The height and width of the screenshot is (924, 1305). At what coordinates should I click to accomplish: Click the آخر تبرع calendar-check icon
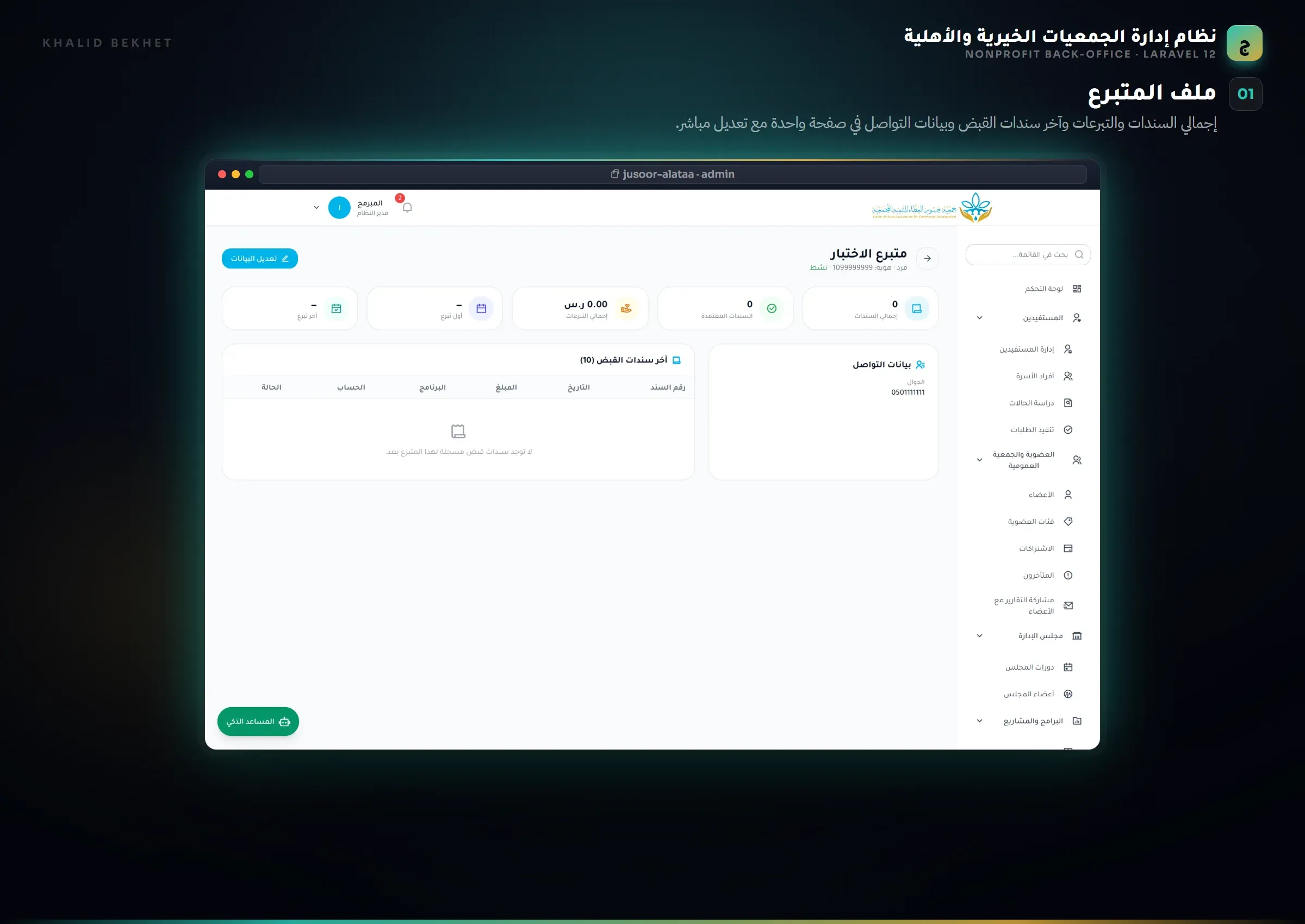tap(337, 308)
